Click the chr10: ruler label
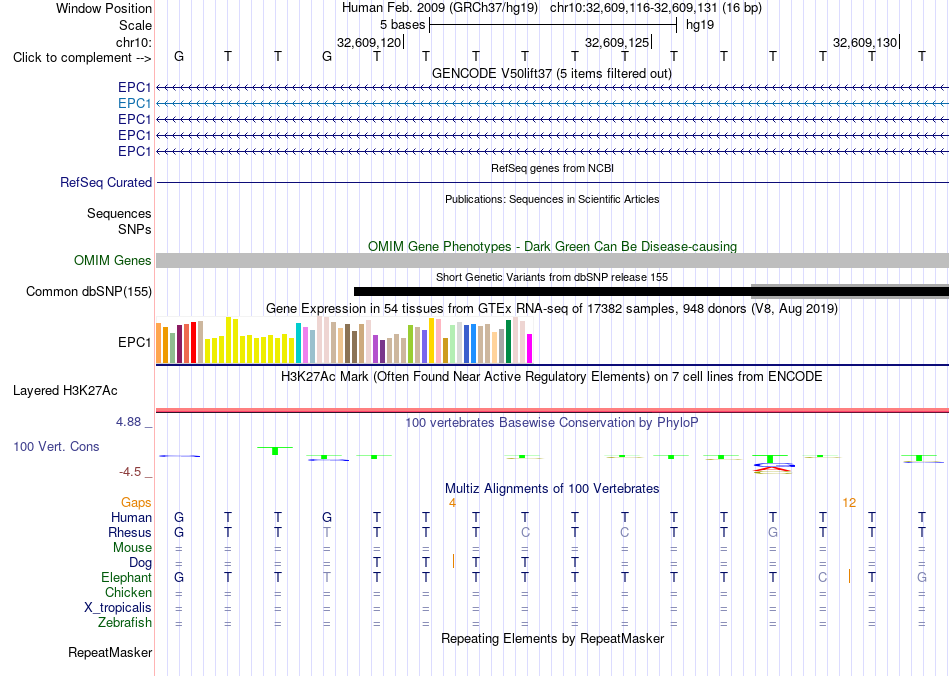Image resolution: width=950 pixels, height=676 pixels. pyautogui.click(x=134, y=42)
